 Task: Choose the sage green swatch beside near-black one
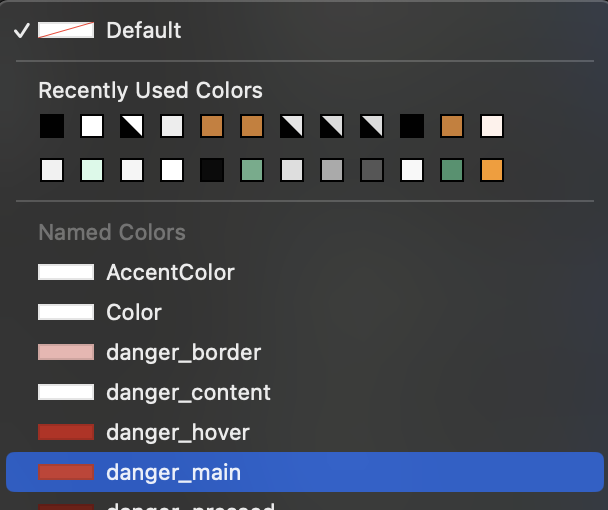click(x=252, y=170)
